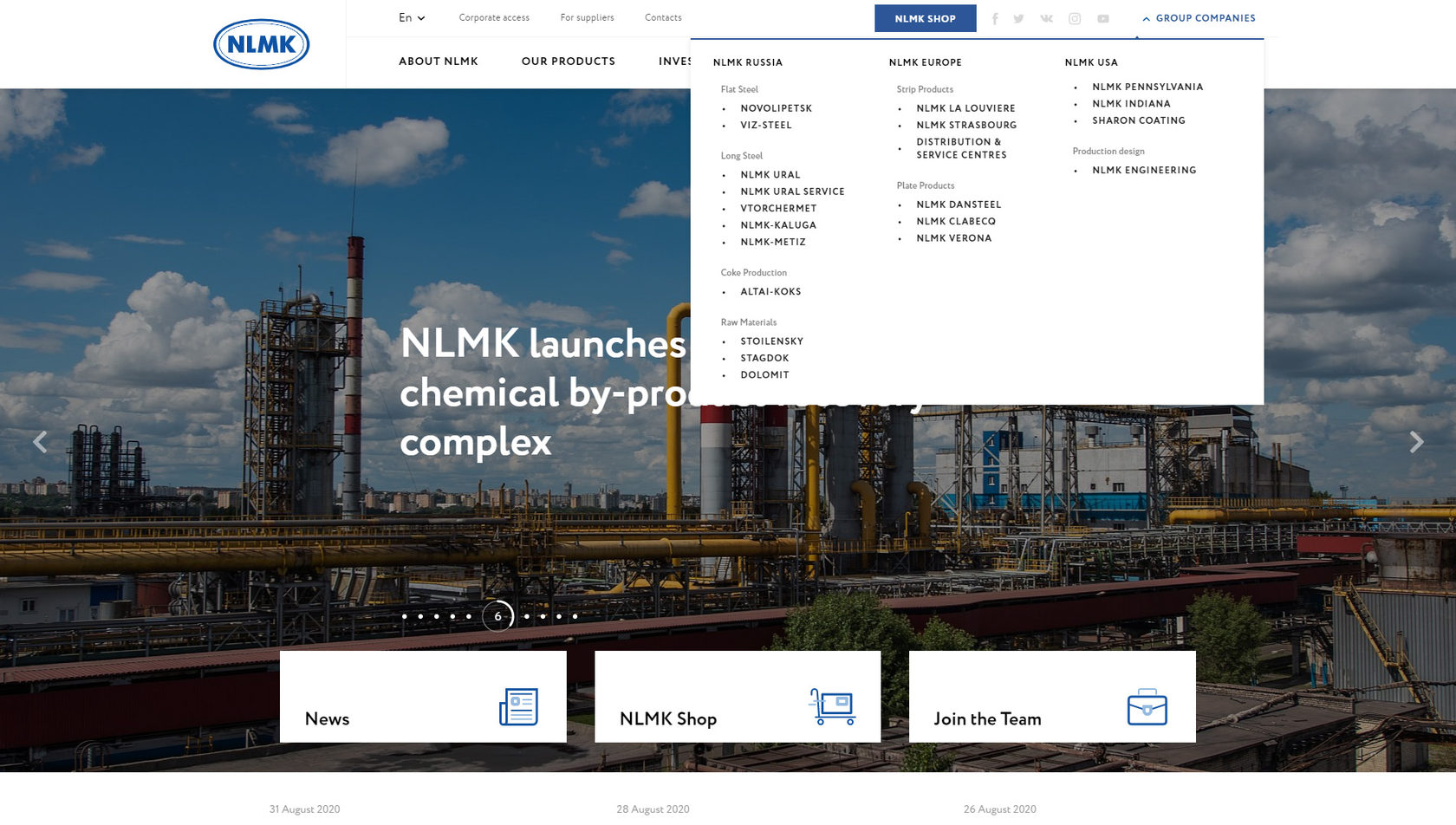
Task: Open the News card
Action: pos(423,697)
